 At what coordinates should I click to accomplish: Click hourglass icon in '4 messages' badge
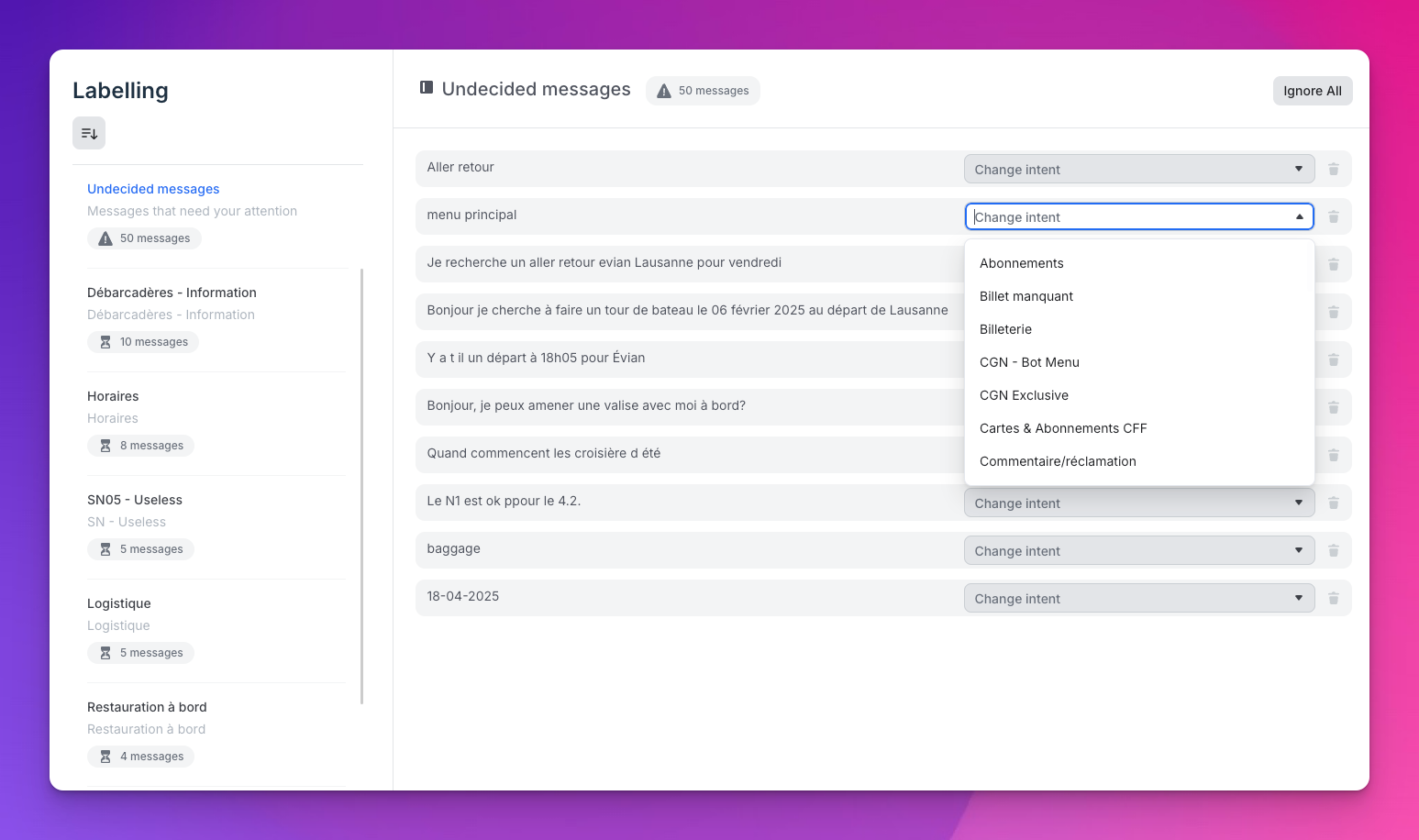(105, 757)
